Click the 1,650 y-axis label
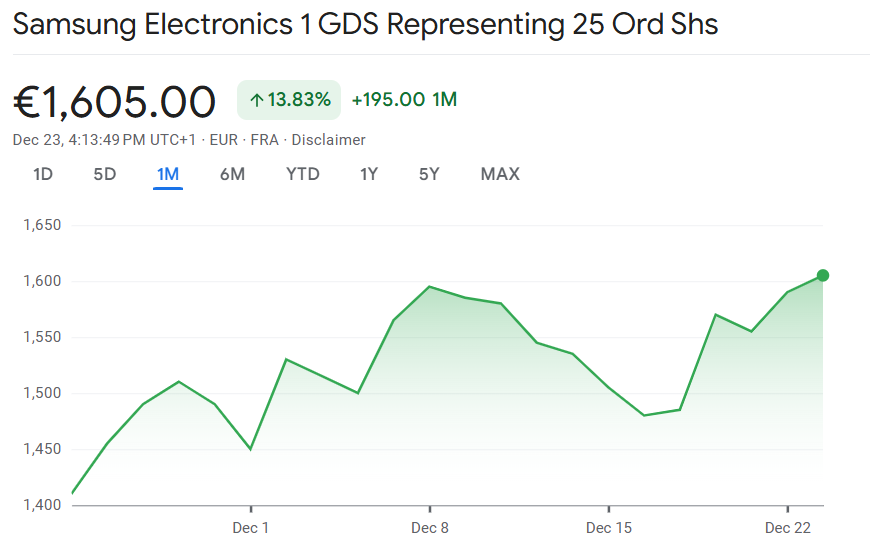The width and height of the screenshot is (870, 541). pos(42,225)
